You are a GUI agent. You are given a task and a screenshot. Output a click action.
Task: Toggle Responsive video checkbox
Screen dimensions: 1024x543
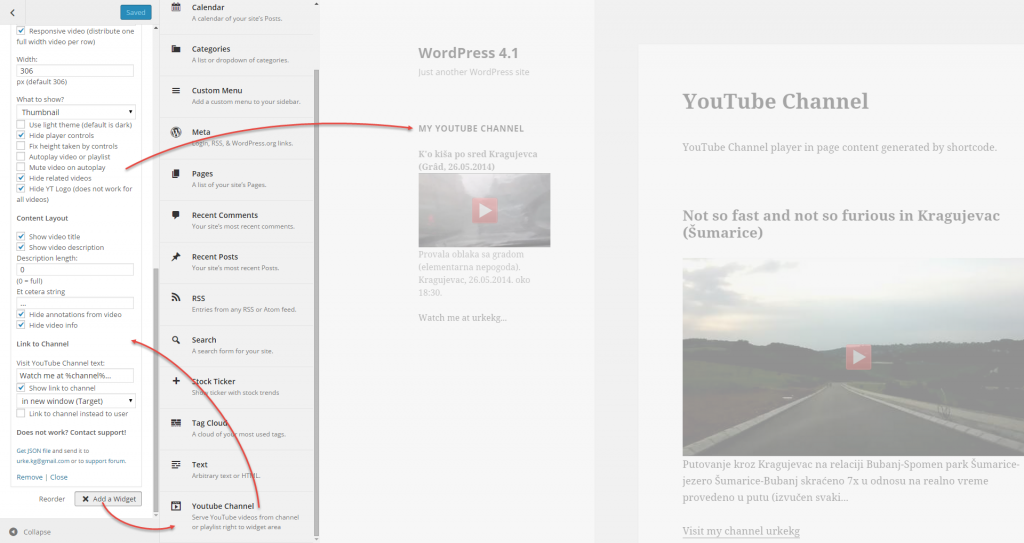tap(21, 31)
